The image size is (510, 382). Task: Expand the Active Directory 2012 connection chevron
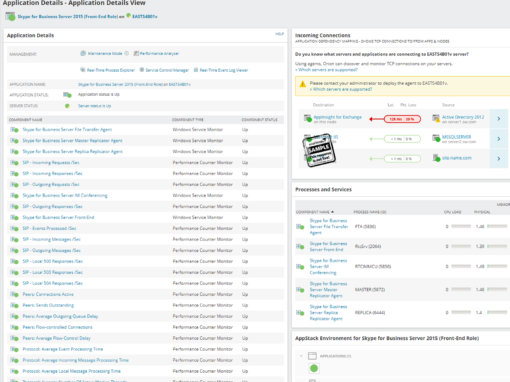point(499,119)
